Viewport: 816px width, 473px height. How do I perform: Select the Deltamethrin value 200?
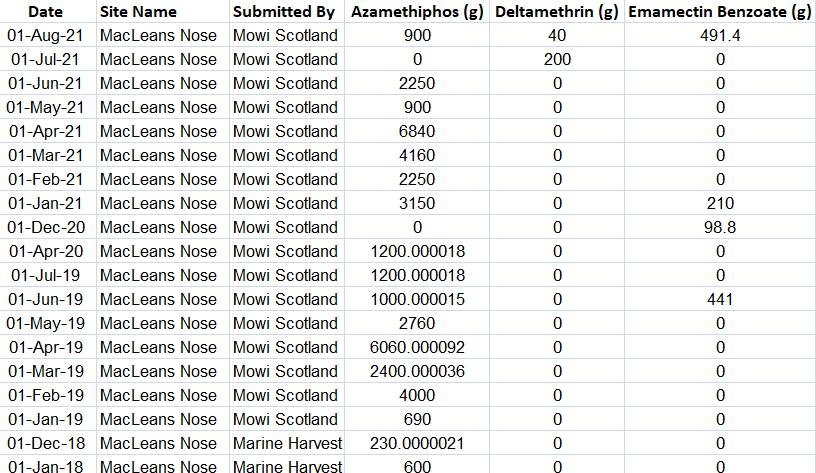tap(557, 59)
